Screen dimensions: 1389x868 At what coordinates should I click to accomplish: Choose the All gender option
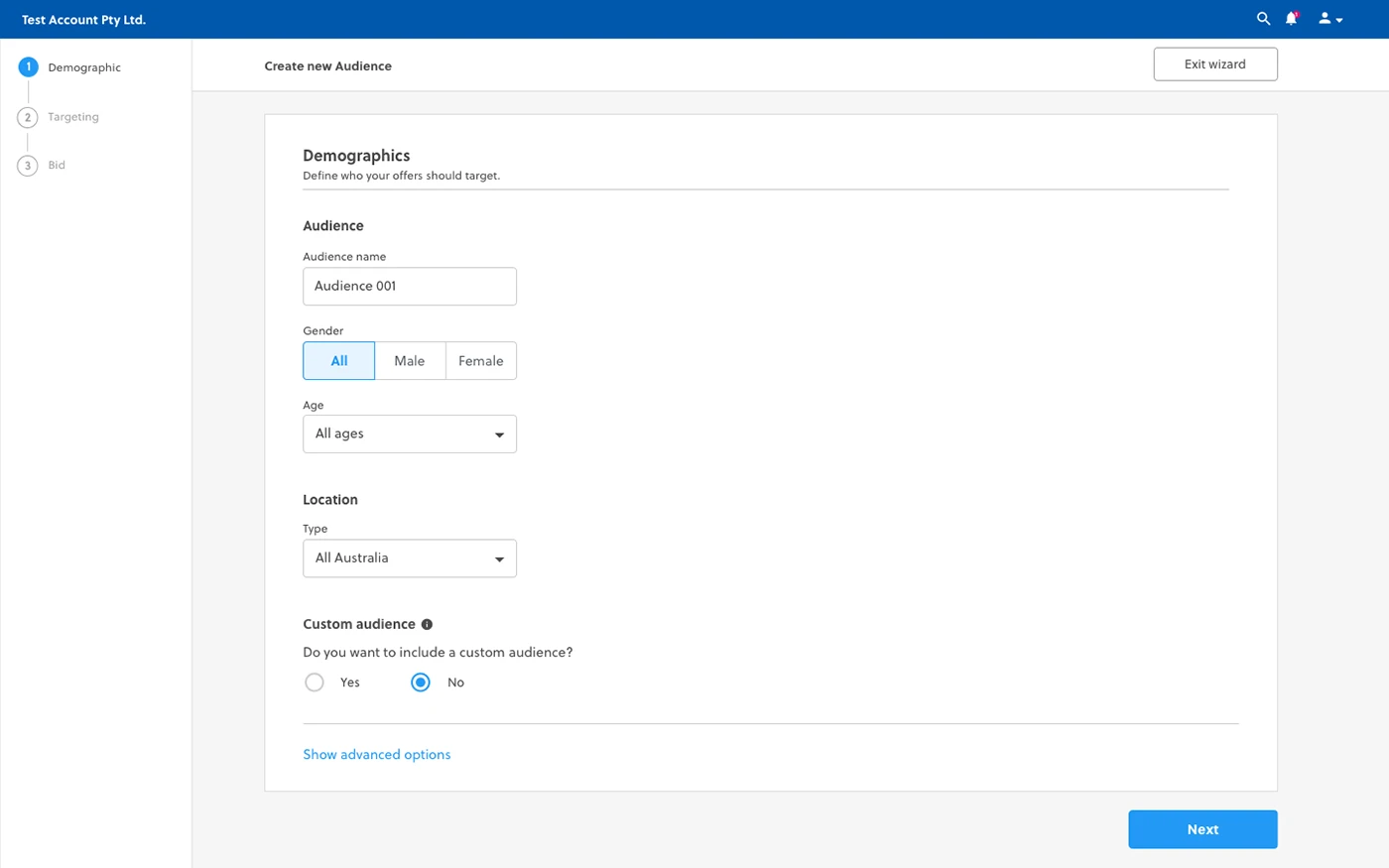[x=339, y=361]
